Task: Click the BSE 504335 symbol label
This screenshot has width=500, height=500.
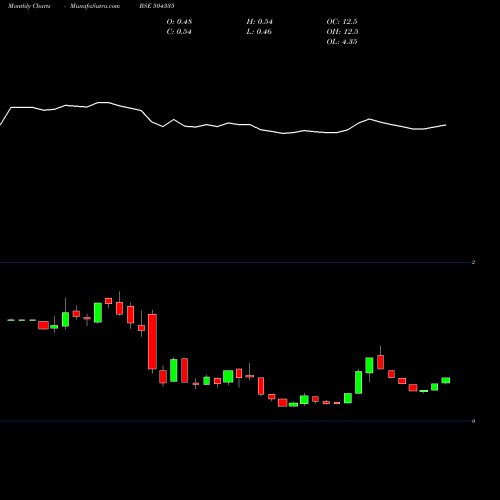Action: point(157,6)
